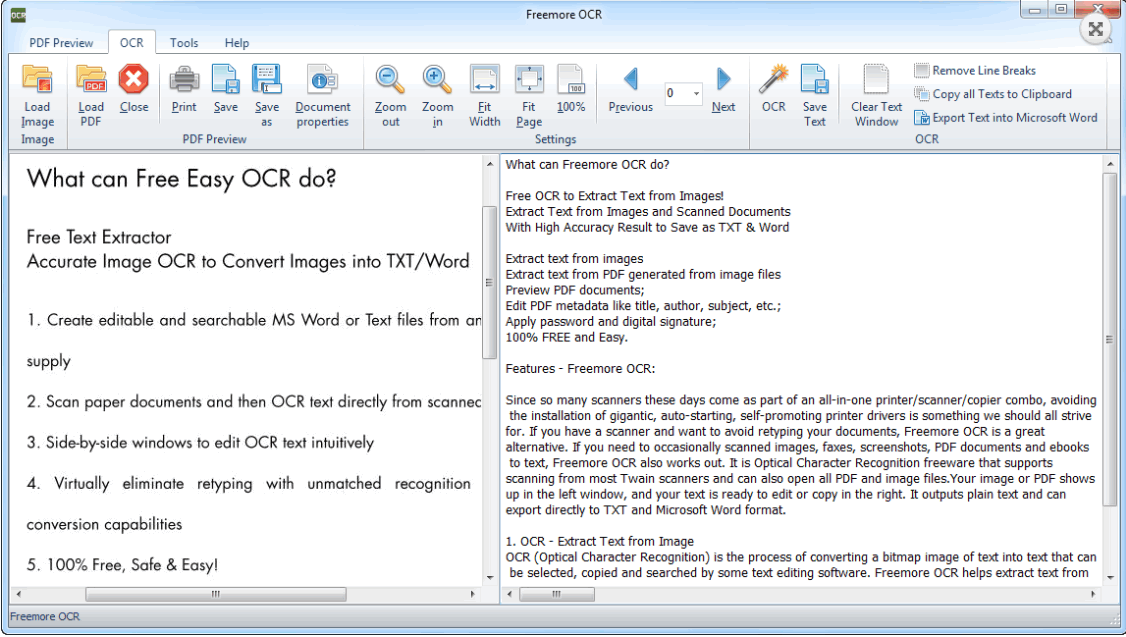Click the text pane scroll down arrow
Viewport: 1126px width, 637px height.
1110,577
